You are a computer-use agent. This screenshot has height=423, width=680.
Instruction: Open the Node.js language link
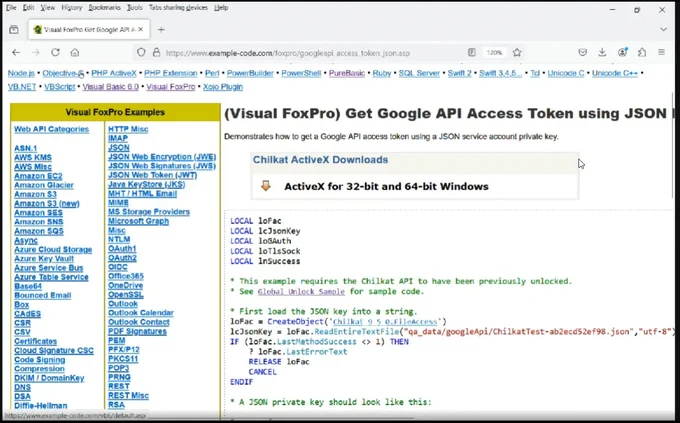(21, 73)
